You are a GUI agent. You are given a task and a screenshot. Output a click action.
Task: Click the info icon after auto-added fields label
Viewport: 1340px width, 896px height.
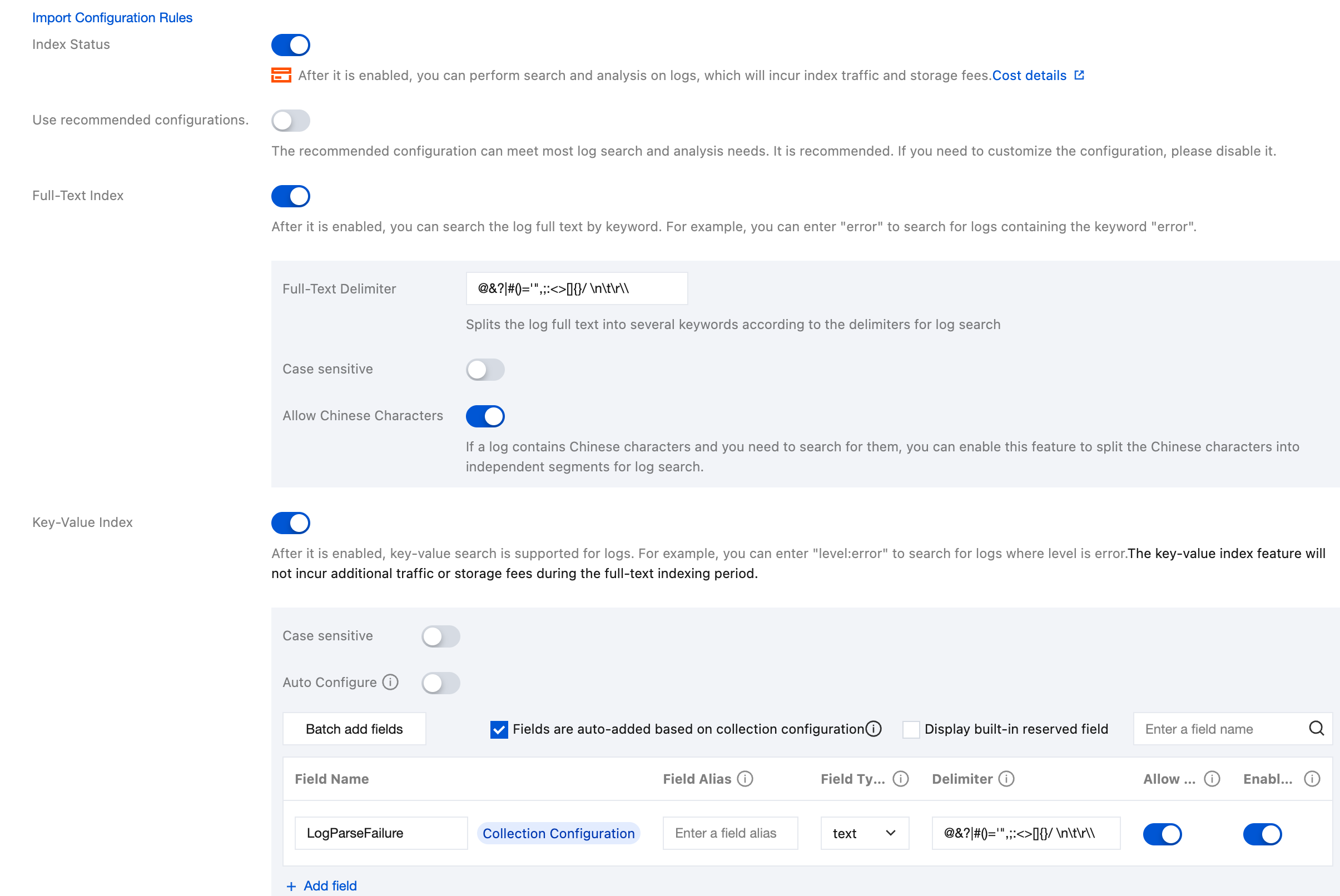[874, 729]
